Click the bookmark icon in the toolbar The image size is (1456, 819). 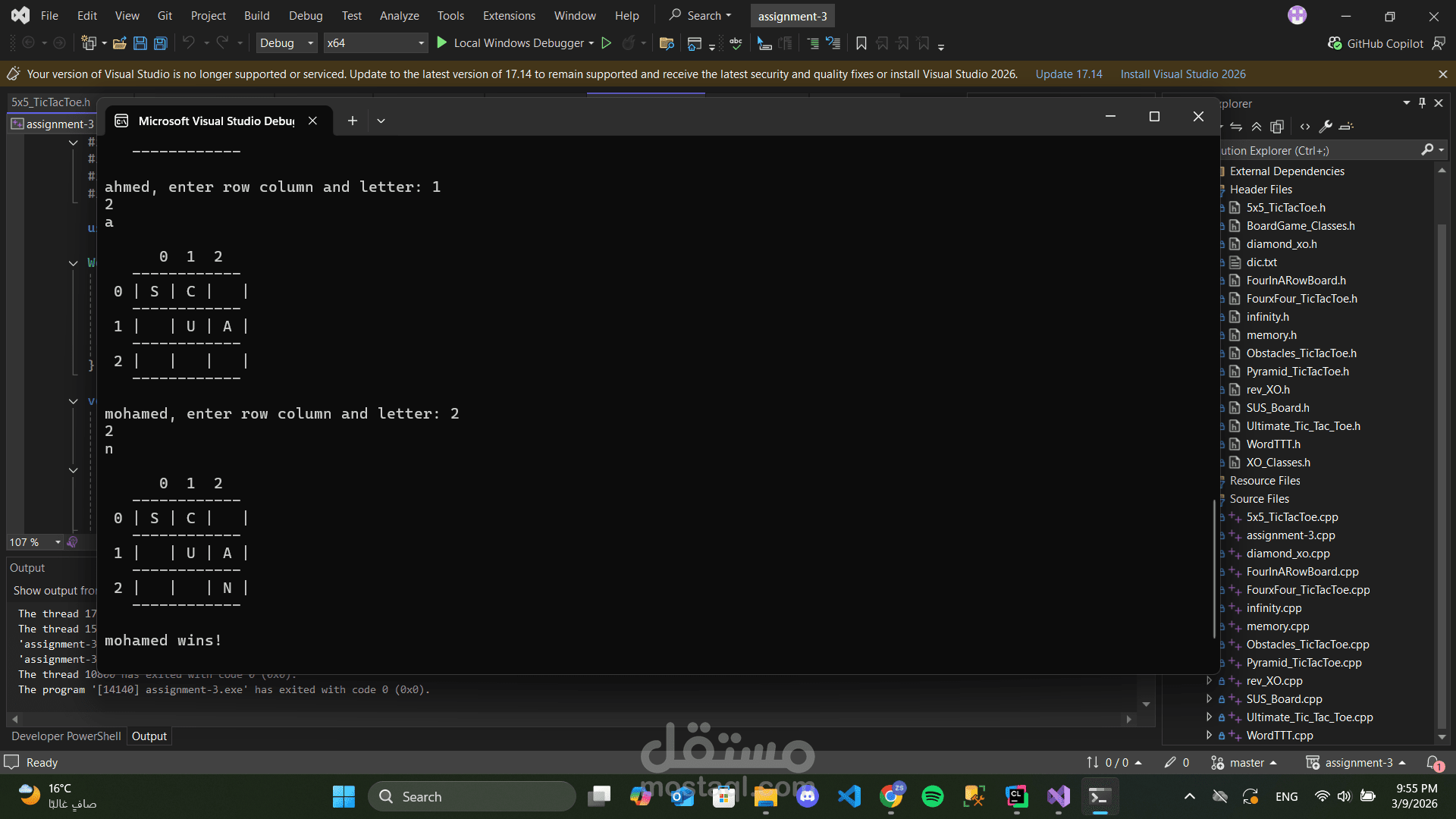coord(861,43)
